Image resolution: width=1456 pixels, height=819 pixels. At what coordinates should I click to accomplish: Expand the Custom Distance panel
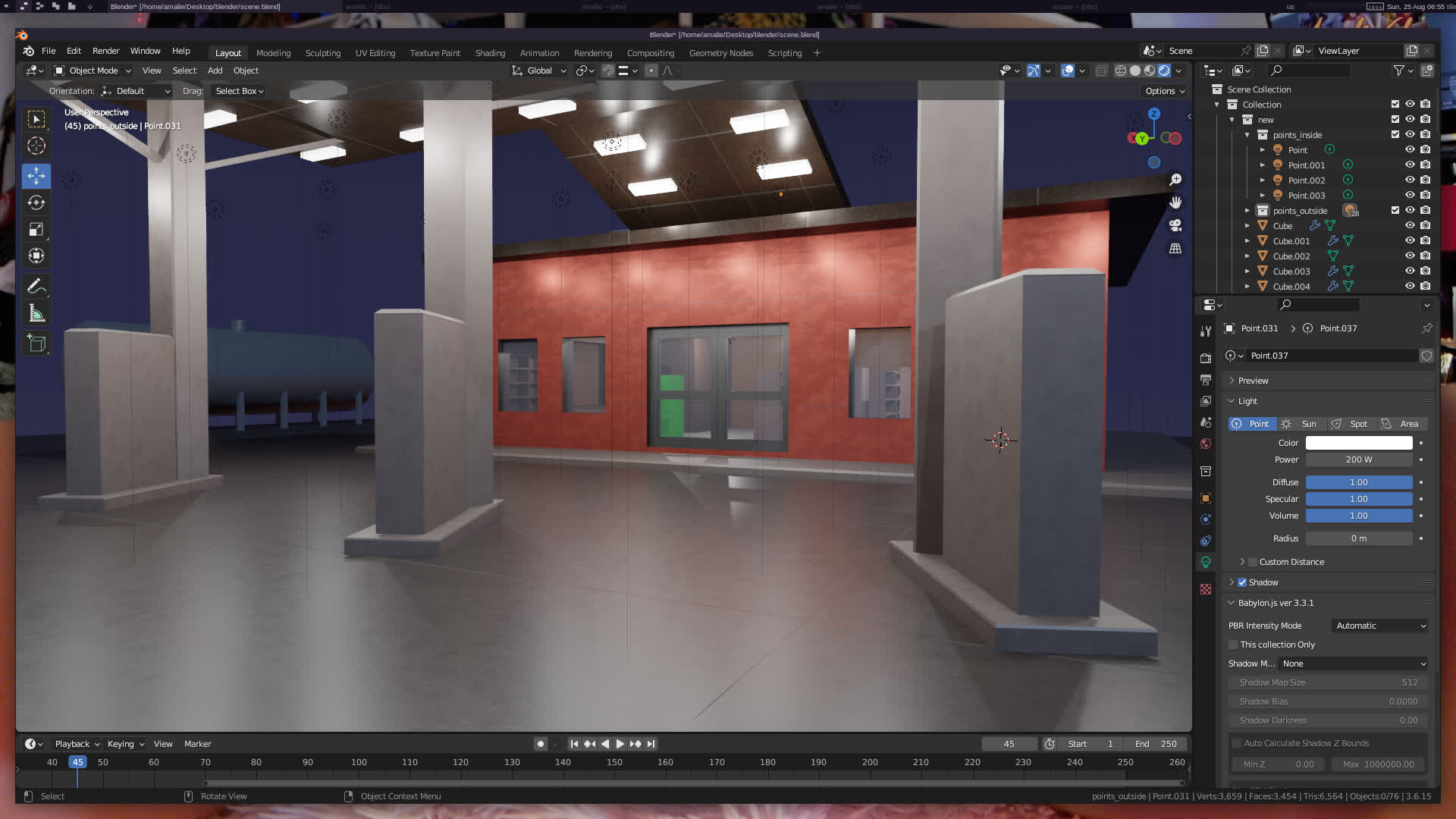(1242, 562)
